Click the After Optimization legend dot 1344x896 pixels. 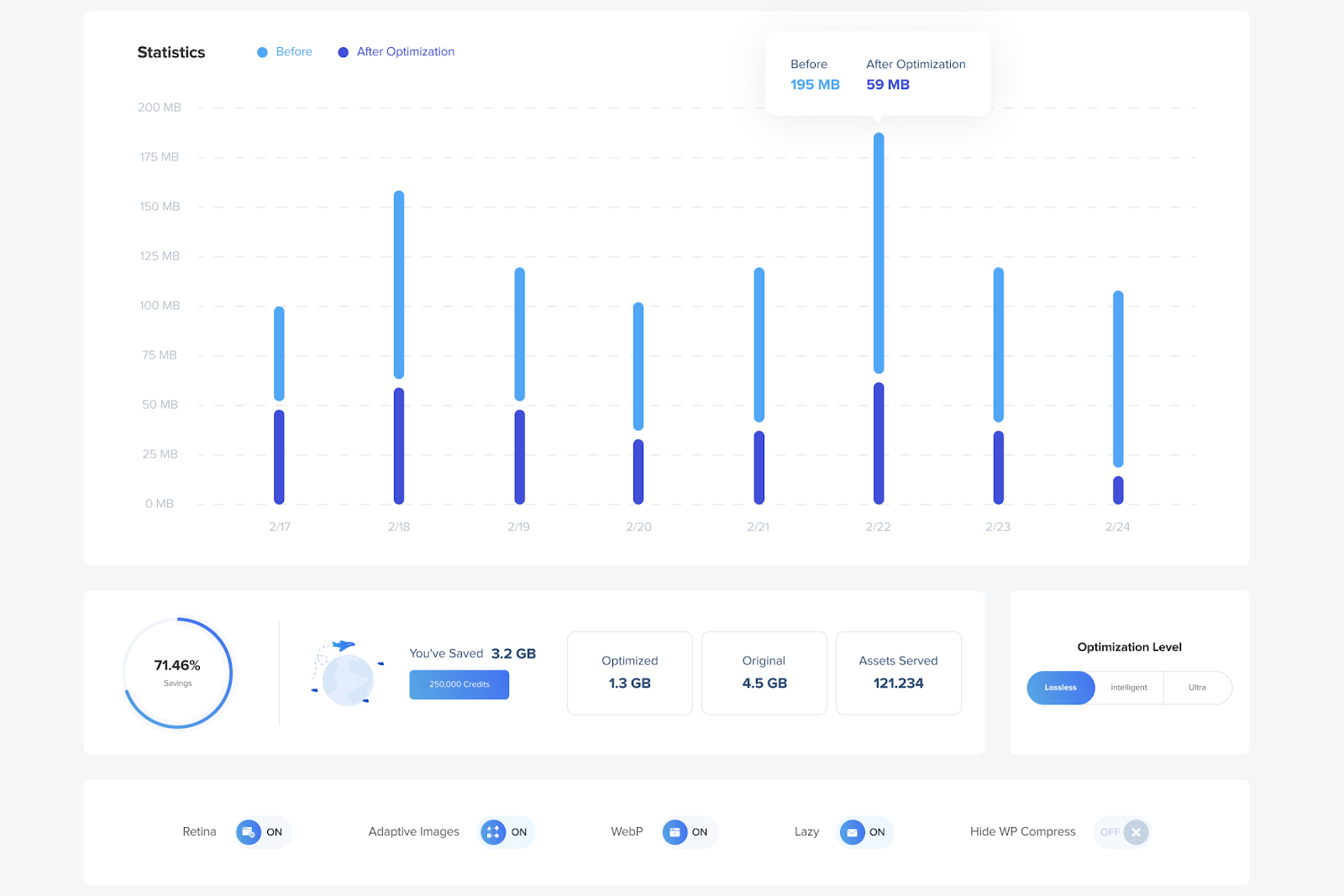(x=343, y=52)
